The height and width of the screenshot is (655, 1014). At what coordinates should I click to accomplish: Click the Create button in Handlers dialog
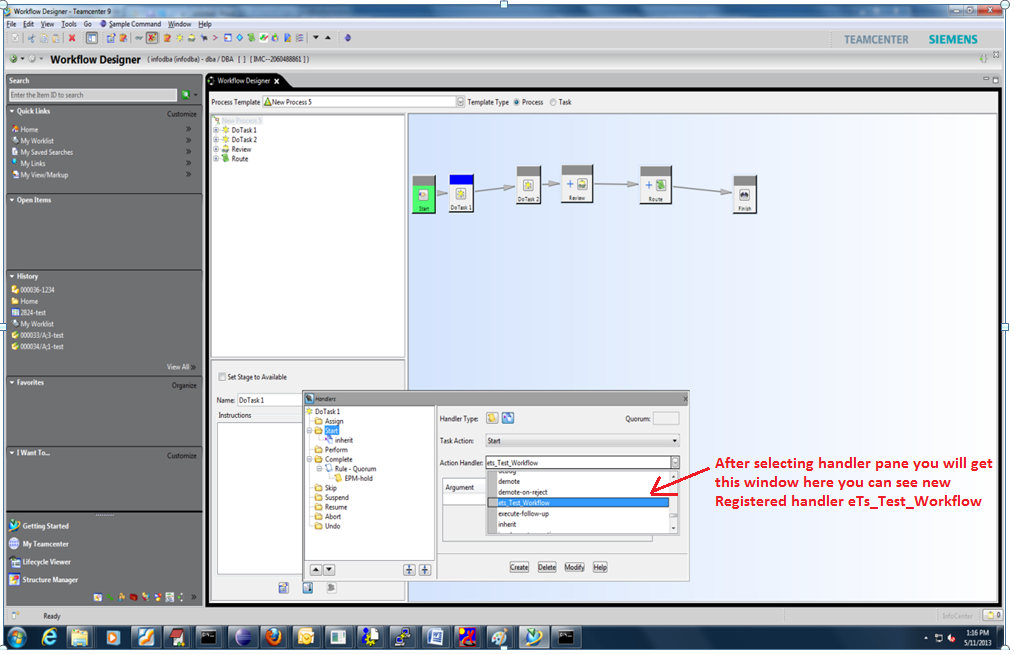pyautogui.click(x=519, y=566)
